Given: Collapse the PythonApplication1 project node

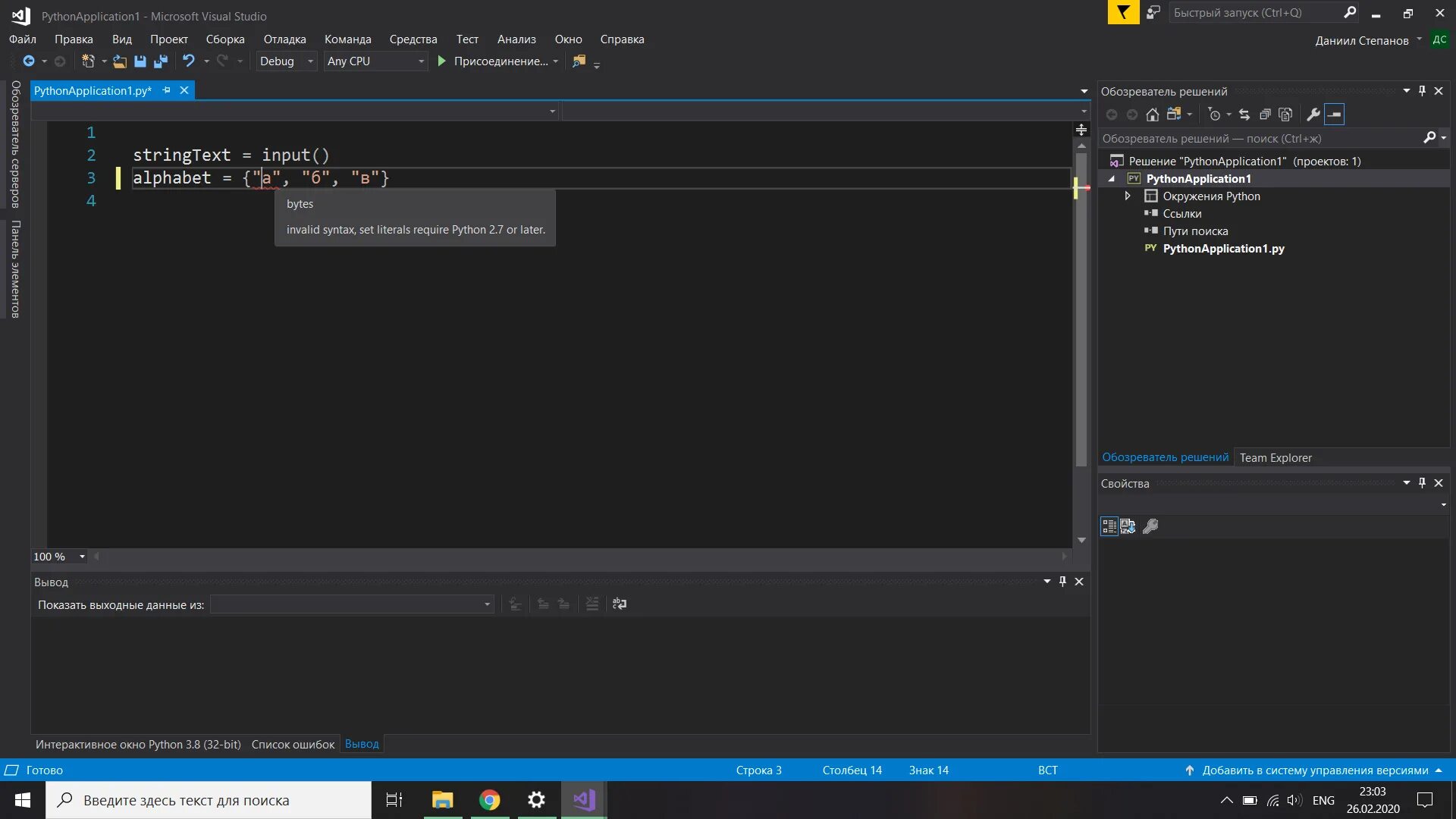Looking at the screenshot, I should click(x=1112, y=179).
